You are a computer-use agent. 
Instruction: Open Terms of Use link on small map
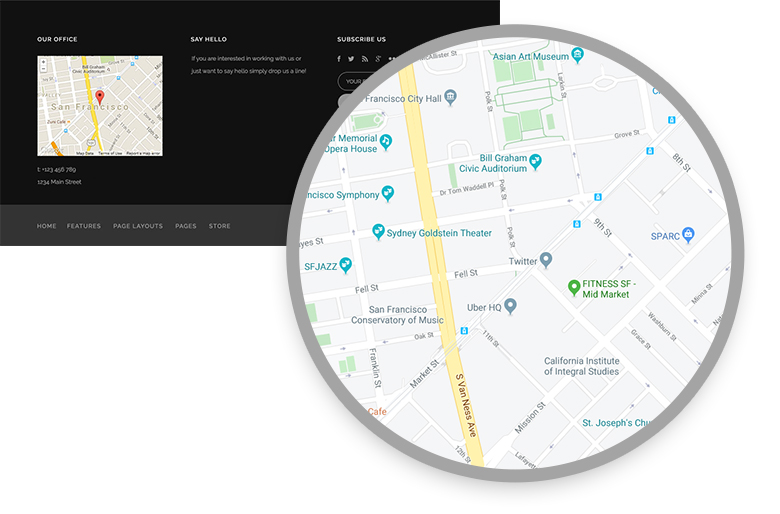(x=110, y=153)
